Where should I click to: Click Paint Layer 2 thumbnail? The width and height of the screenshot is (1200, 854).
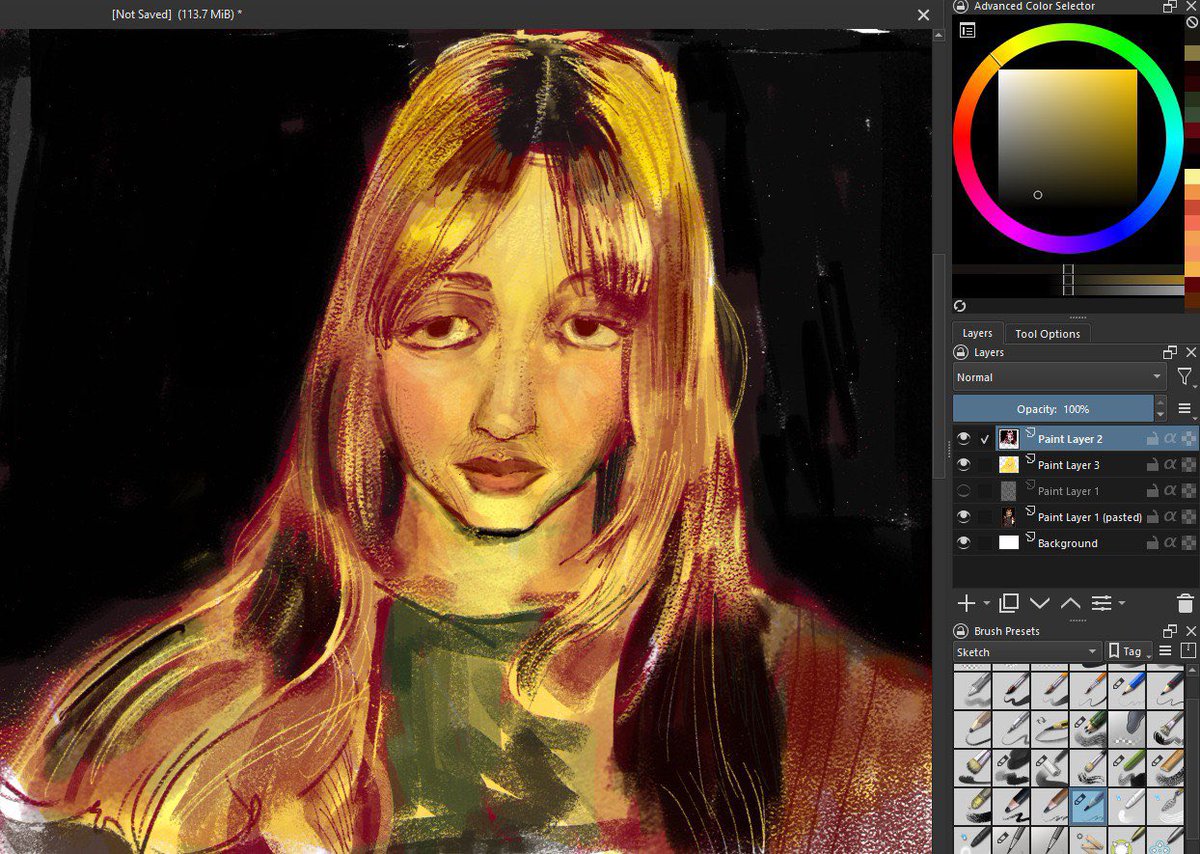(1009, 438)
